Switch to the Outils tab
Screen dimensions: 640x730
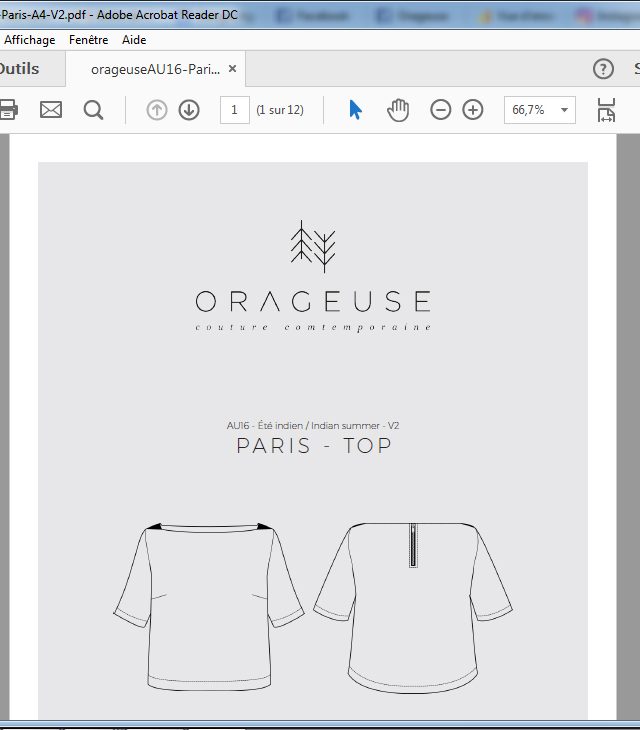click(20, 69)
